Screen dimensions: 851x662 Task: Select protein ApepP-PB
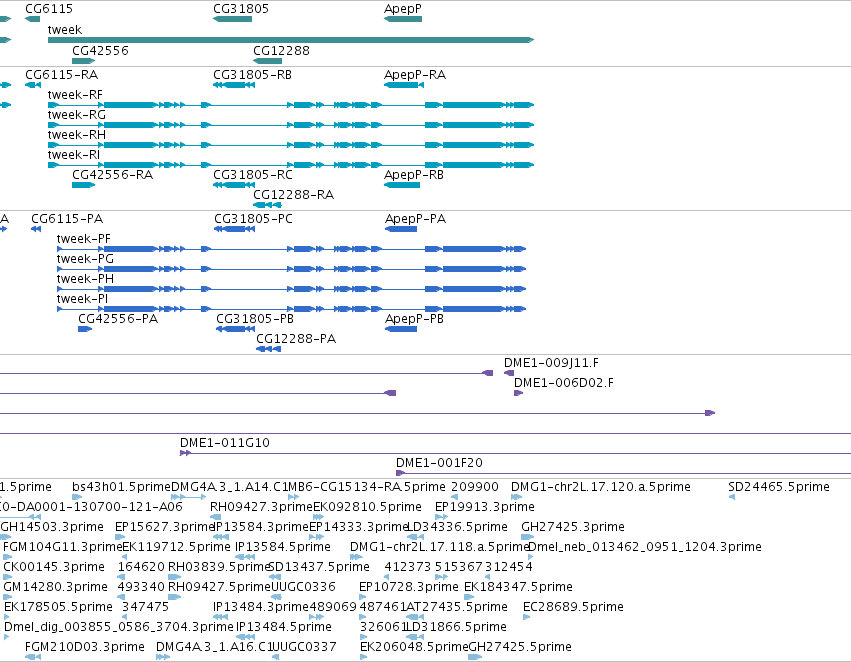tap(401, 329)
